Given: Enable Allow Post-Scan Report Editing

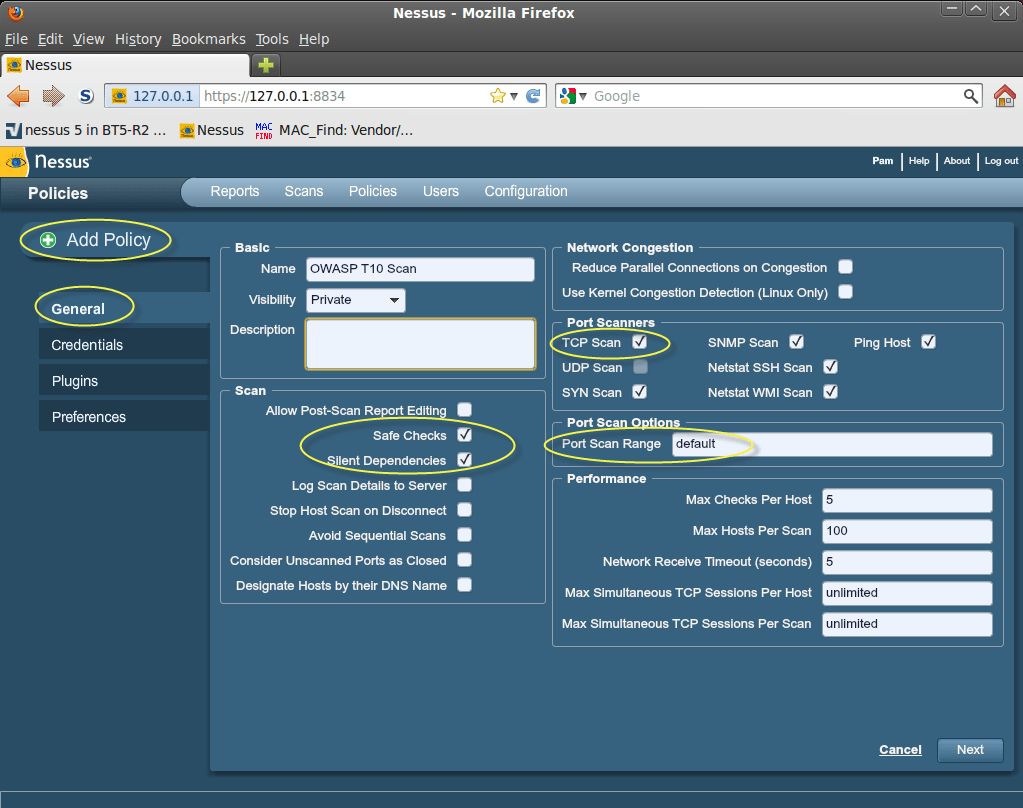Looking at the screenshot, I should click(x=465, y=409).
